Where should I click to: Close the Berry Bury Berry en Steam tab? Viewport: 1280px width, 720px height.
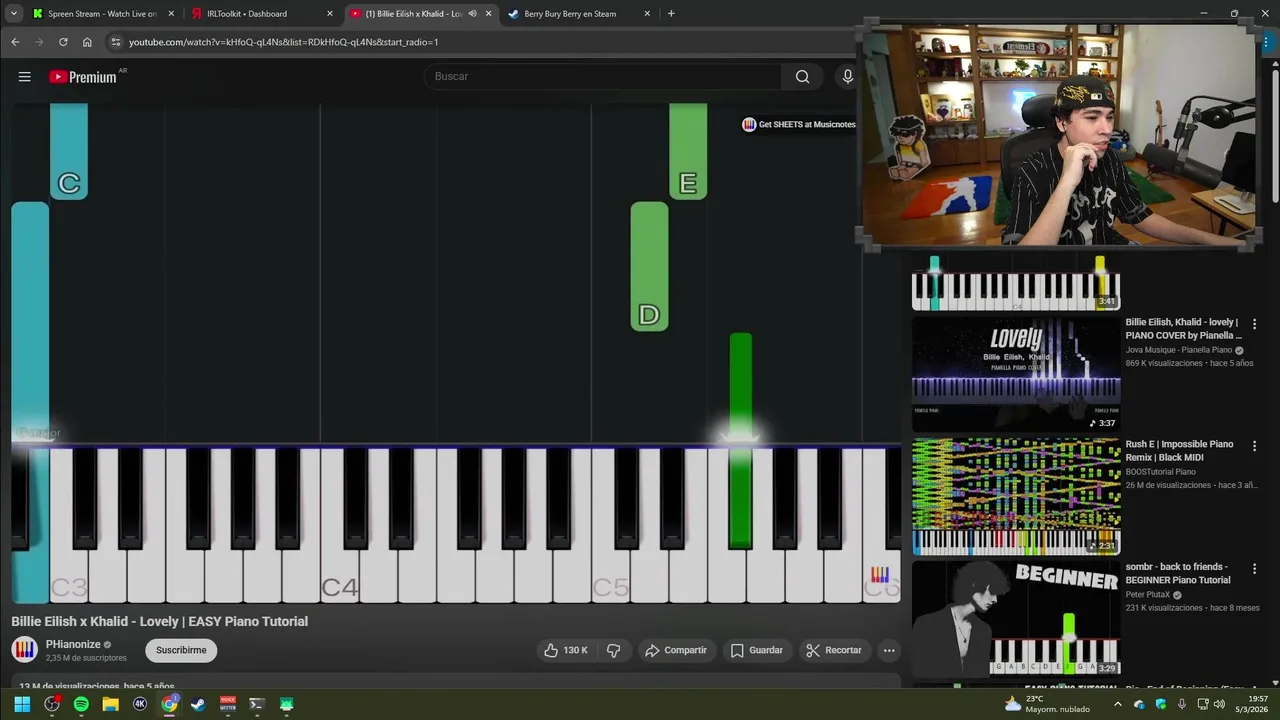pyautogui.click(x=647, y=14)
